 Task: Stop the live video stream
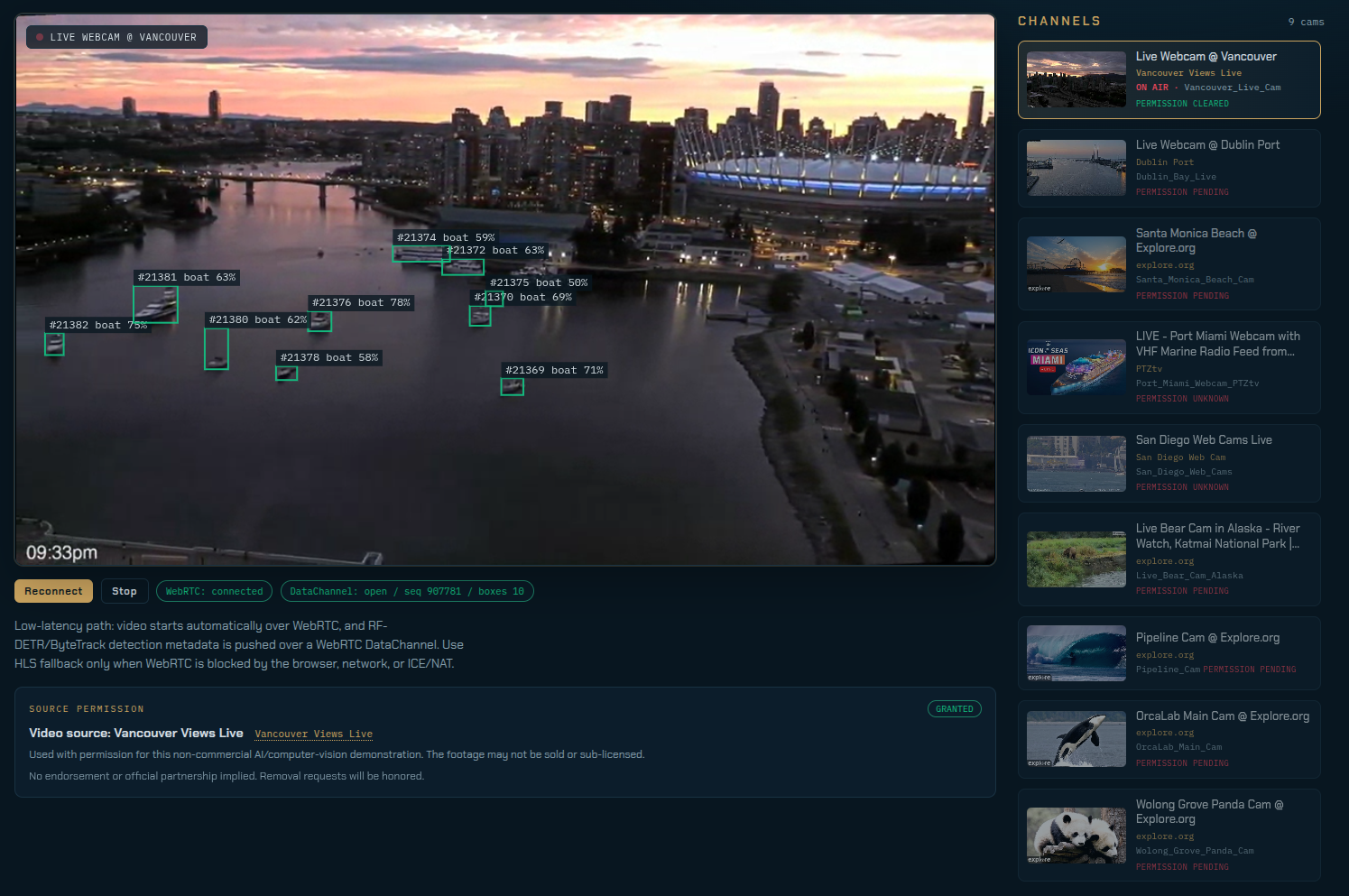pyautogui.click(x=125, y=591)
